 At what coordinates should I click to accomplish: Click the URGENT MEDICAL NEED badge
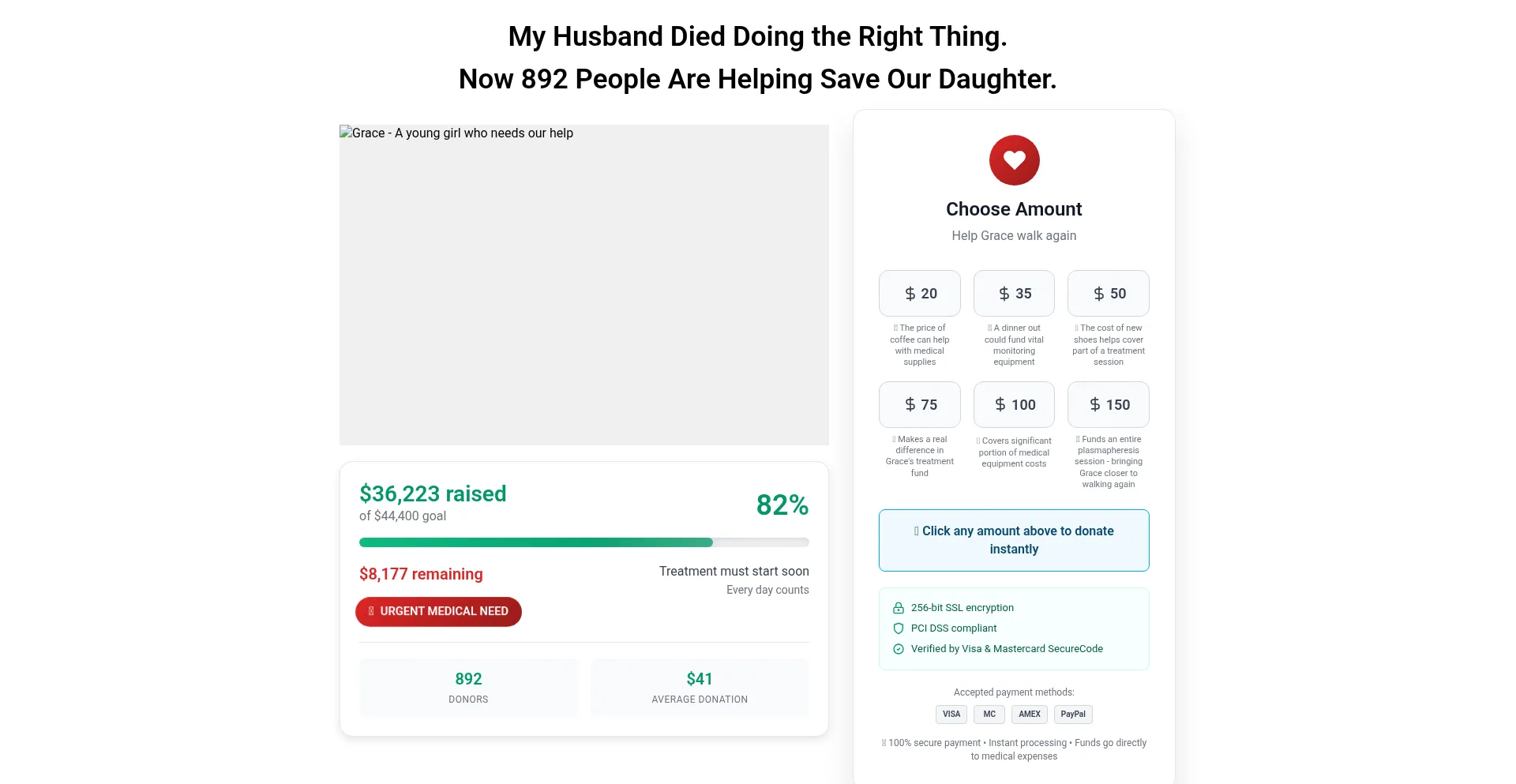click(438, 612)
